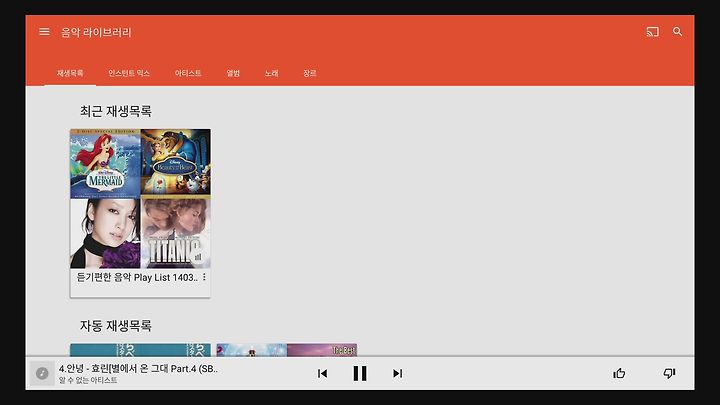Open the first teal auto playlist thumbnail

pyautogui.click(x=141, y=350)
